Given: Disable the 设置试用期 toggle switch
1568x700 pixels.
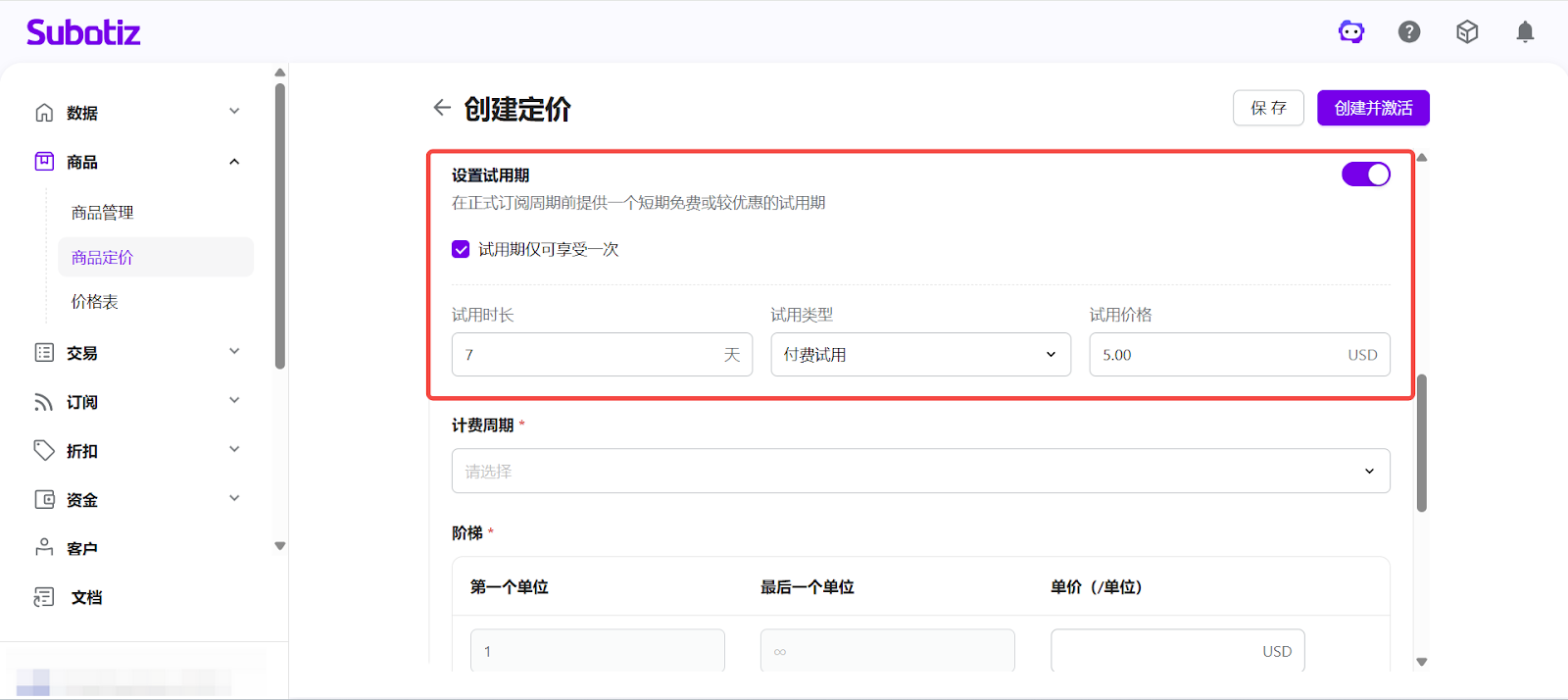Looking at the screenshot, I should click(x=1365, y=175).
